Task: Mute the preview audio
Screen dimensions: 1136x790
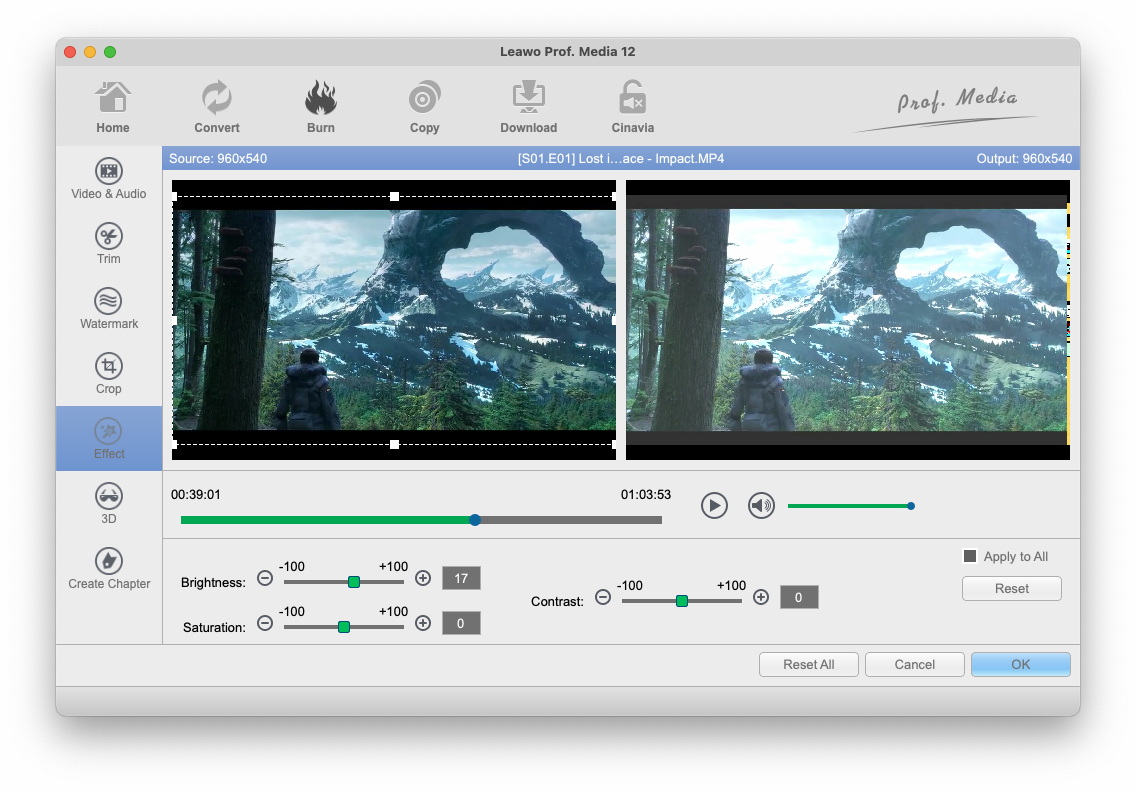Action: click(761, 505)
